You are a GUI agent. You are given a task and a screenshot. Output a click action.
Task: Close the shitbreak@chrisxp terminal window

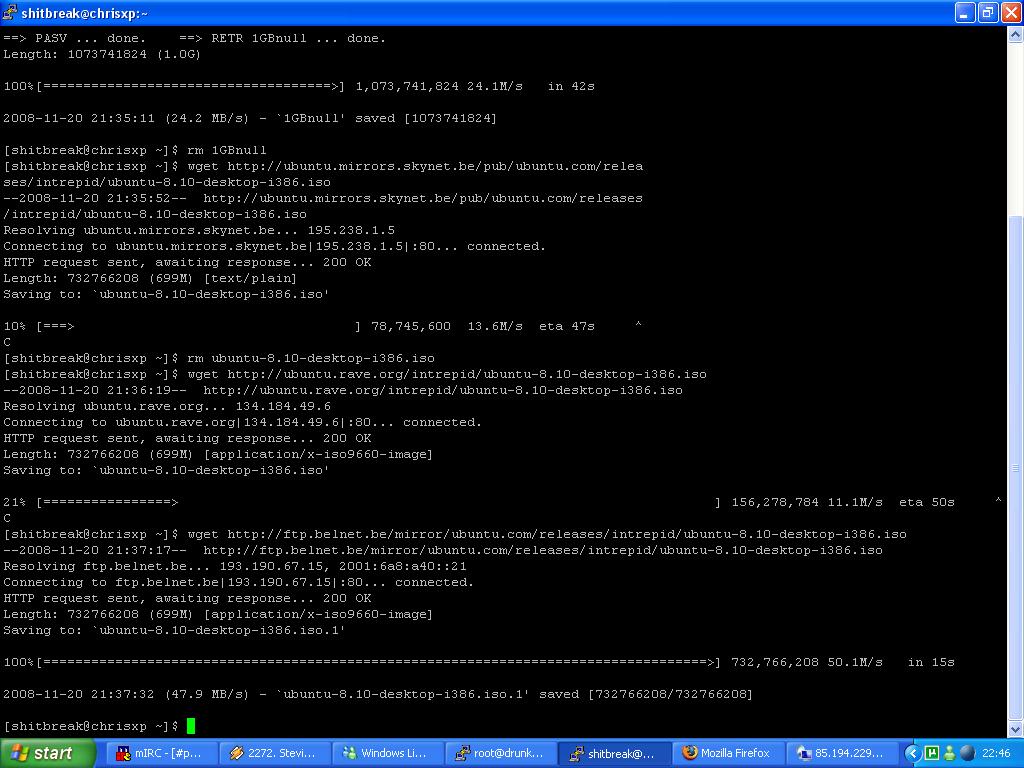coord(1012,12)
